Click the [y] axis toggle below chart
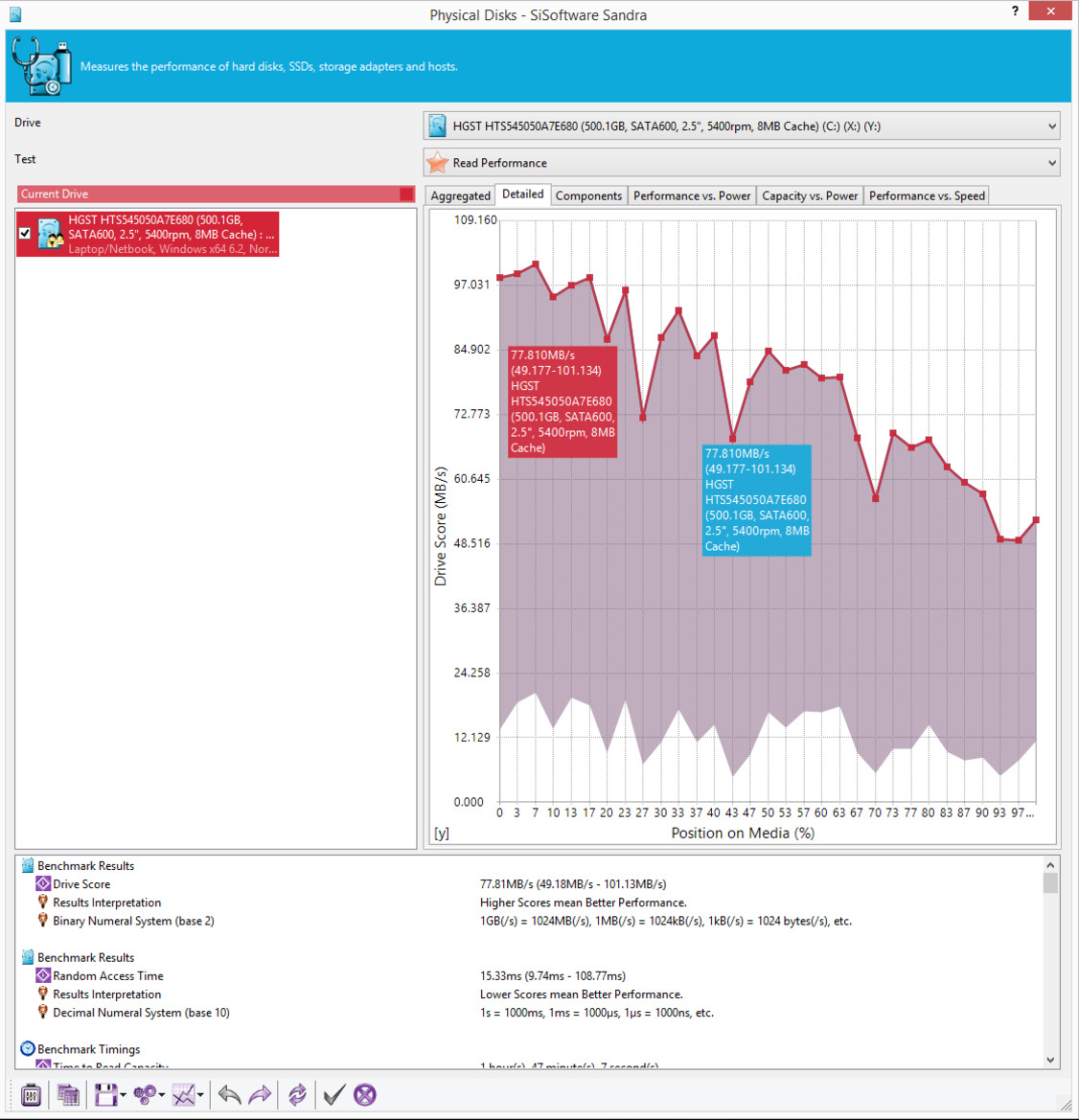This screenshot has width=1079, height=1120. tap(442, 833)
